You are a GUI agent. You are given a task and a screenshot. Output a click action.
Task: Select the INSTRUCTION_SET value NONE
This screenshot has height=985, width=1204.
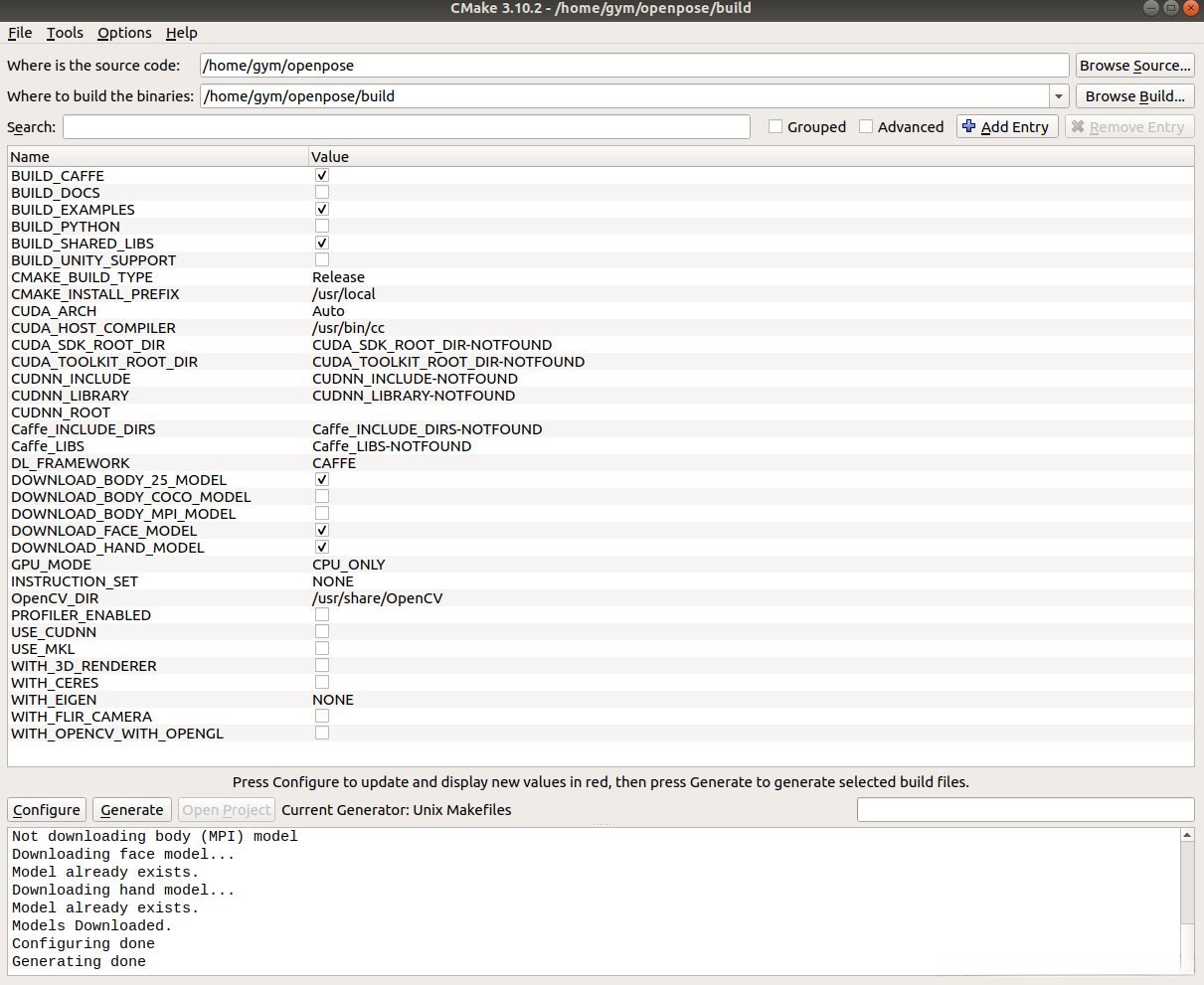(x=333, y=581)
